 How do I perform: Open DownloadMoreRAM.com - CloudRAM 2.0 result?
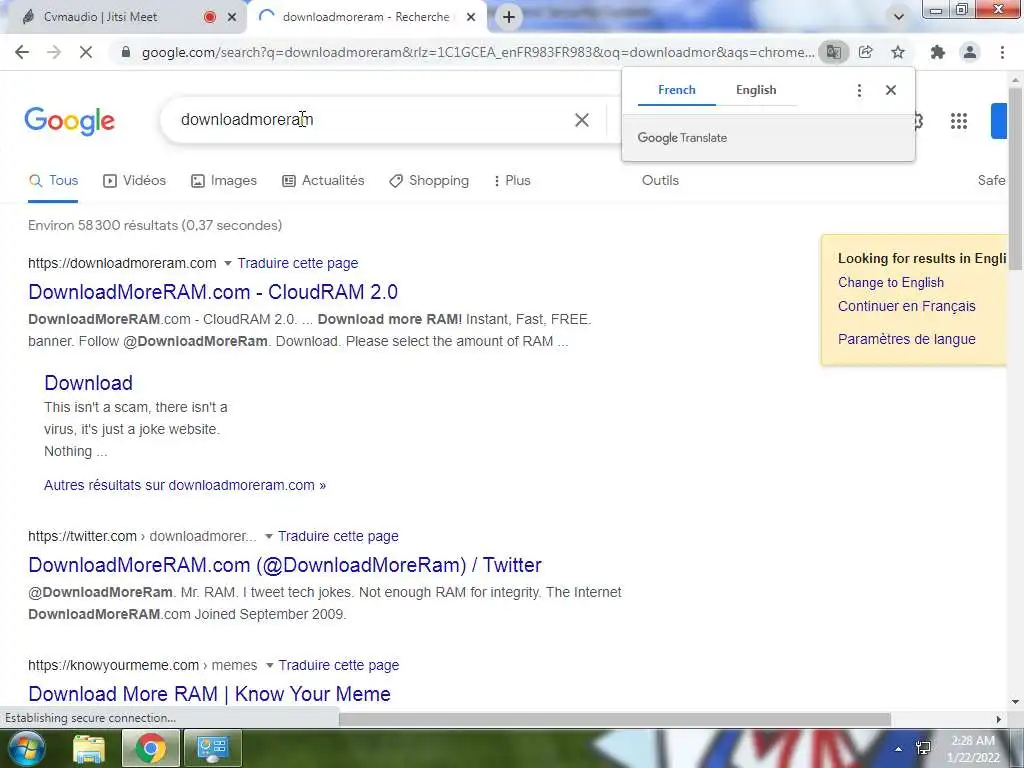[x=213, y=292]
